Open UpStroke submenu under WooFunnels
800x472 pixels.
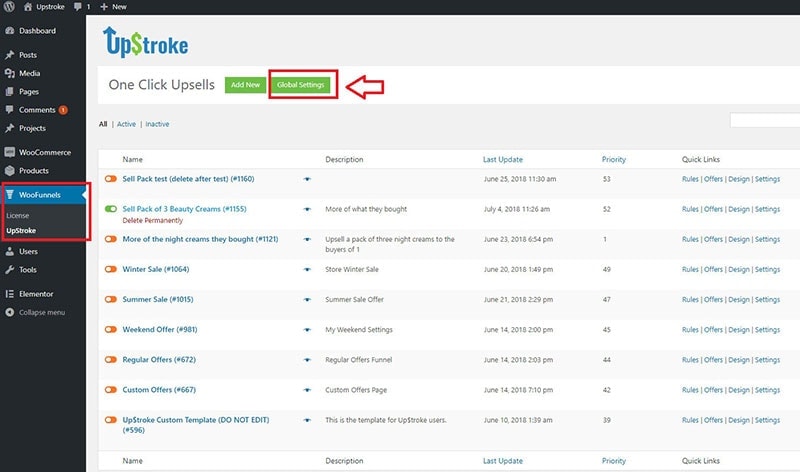point(21,230)
